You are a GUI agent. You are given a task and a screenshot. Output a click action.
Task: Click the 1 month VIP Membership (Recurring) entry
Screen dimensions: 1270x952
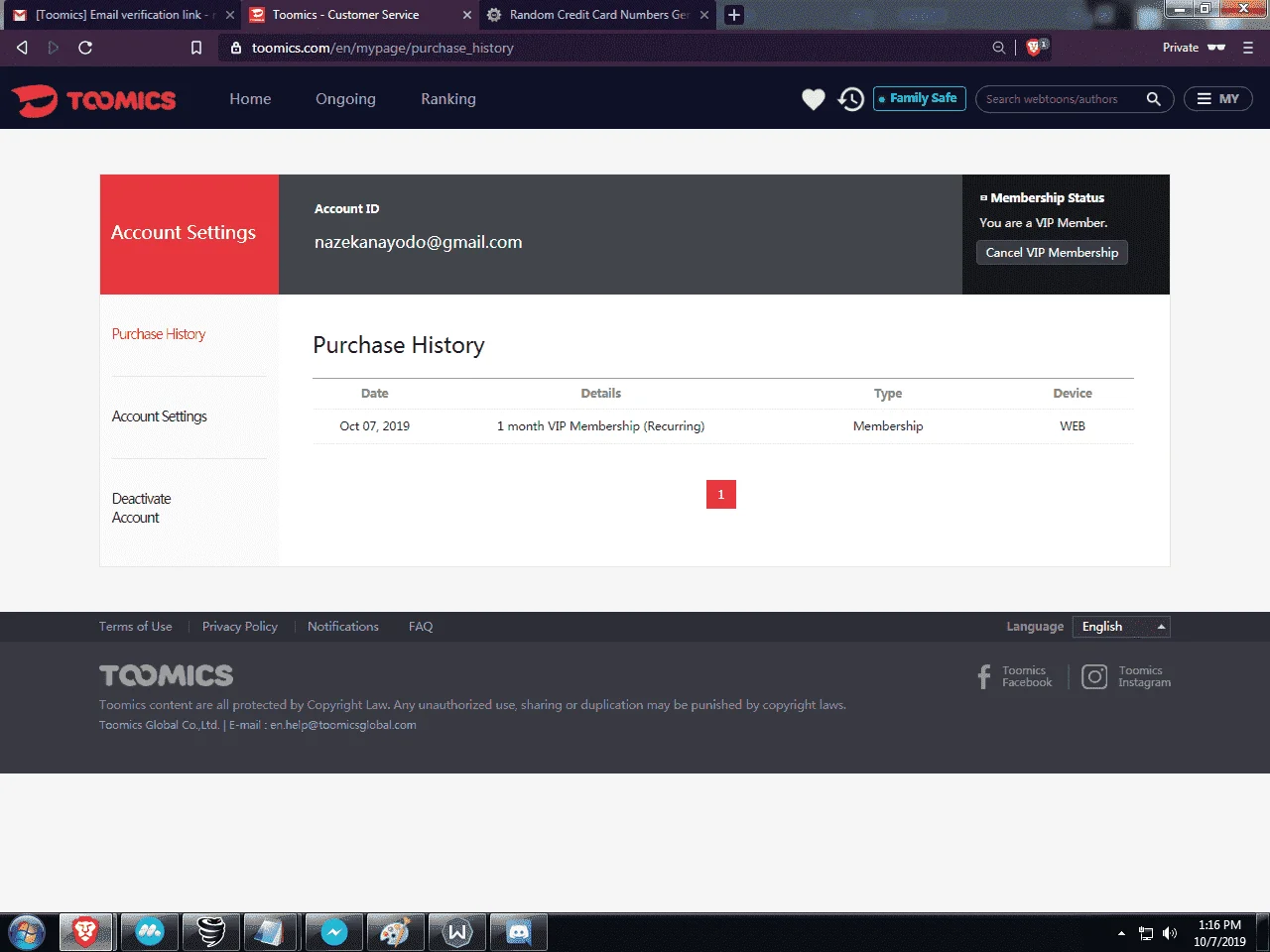pyautogui.click(x=601, y=426)
